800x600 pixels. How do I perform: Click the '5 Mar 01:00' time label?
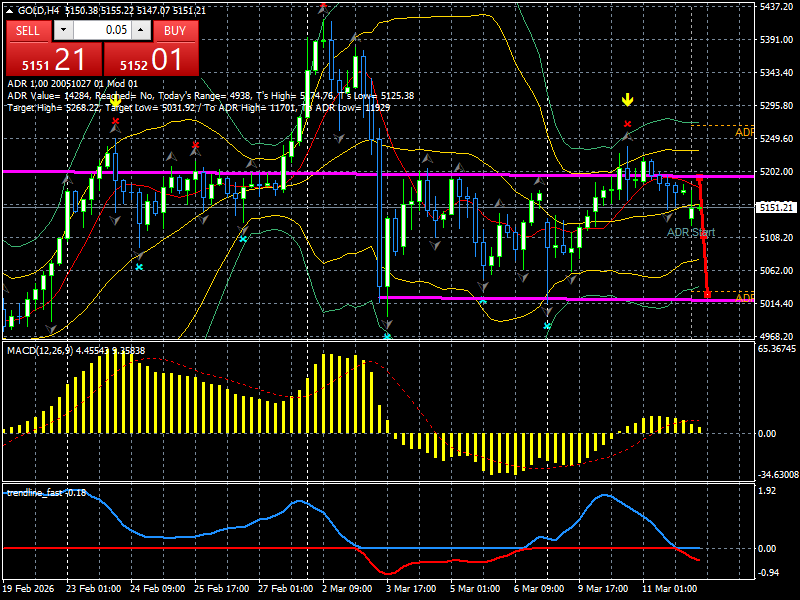475,588
